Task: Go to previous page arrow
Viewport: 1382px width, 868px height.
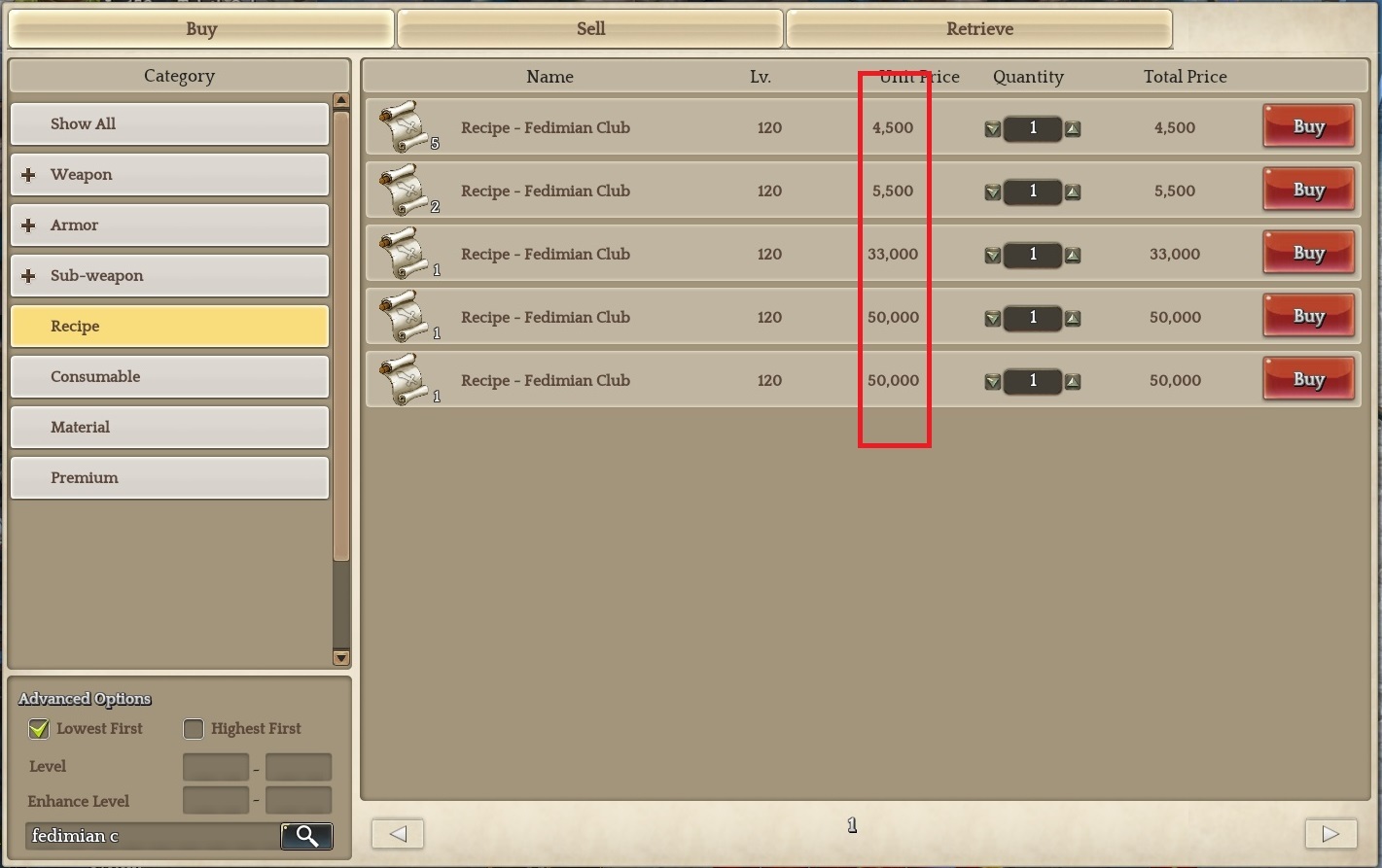Action: click(398, 833)
